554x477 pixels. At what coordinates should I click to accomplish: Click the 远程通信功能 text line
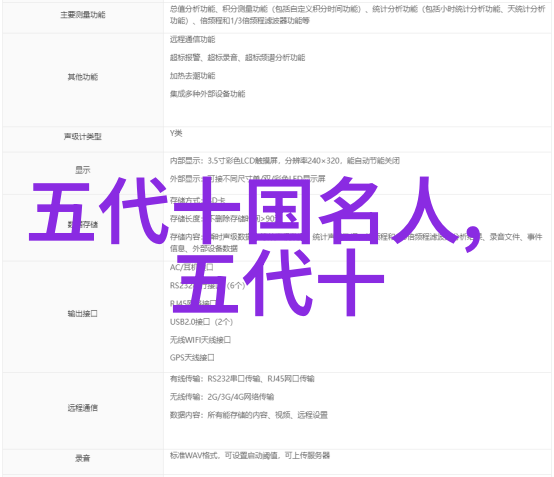[193, 39]
